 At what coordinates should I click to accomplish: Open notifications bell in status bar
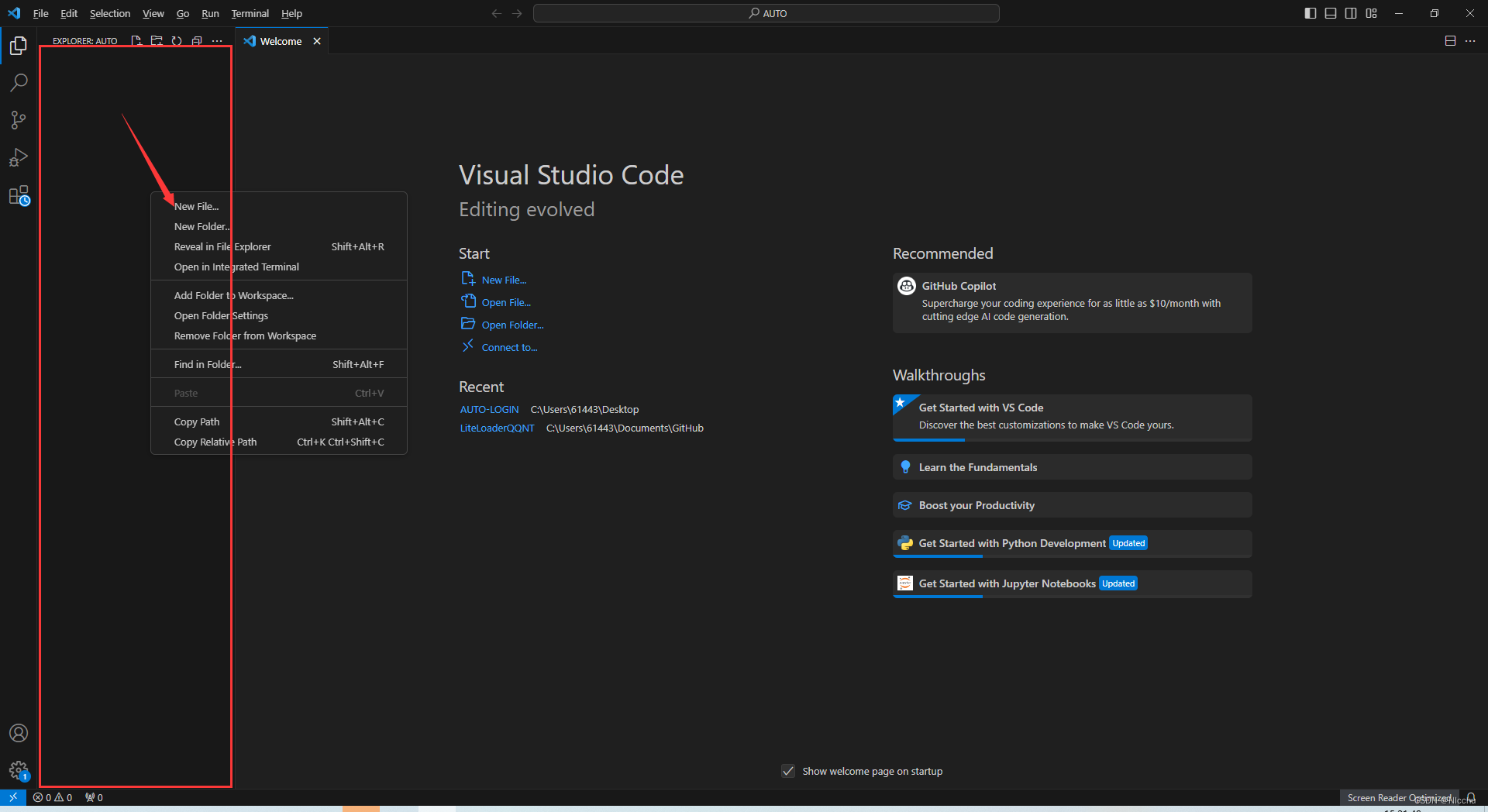tap(1471, 797)
